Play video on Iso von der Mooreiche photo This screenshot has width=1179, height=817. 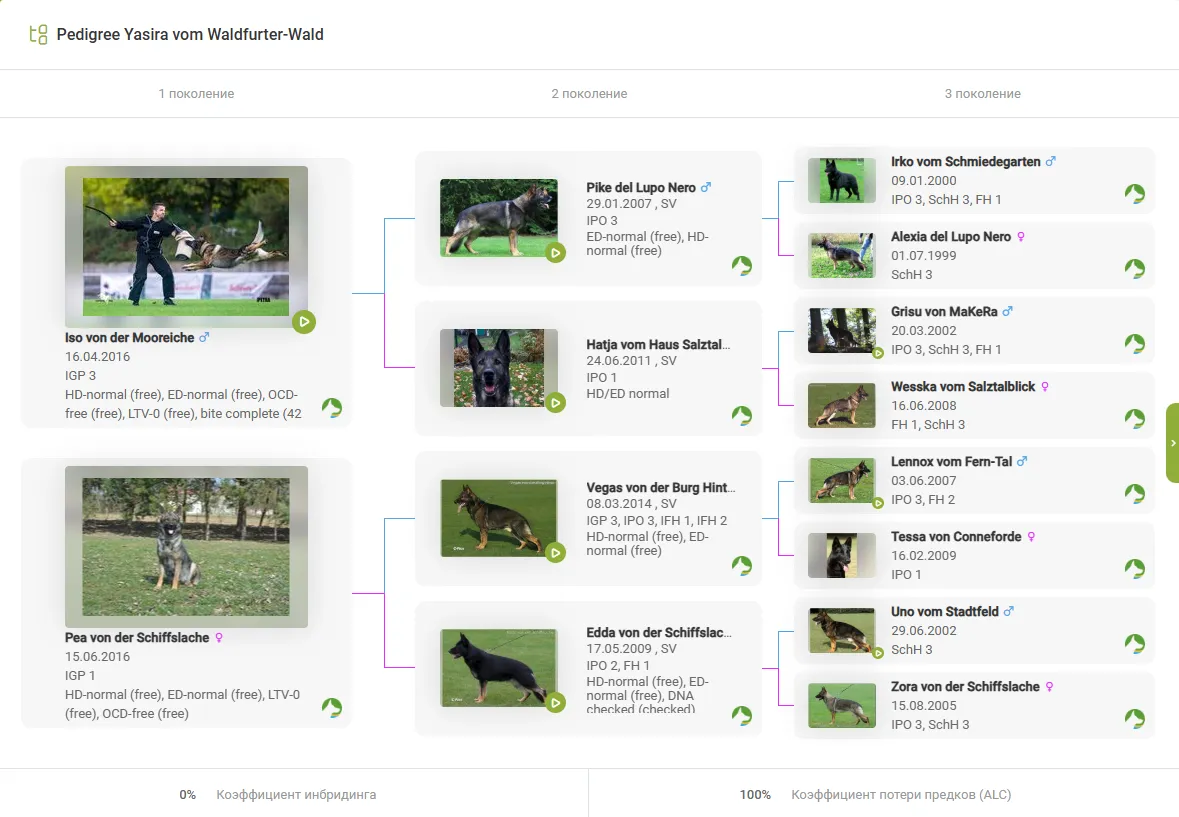point(304,322)
